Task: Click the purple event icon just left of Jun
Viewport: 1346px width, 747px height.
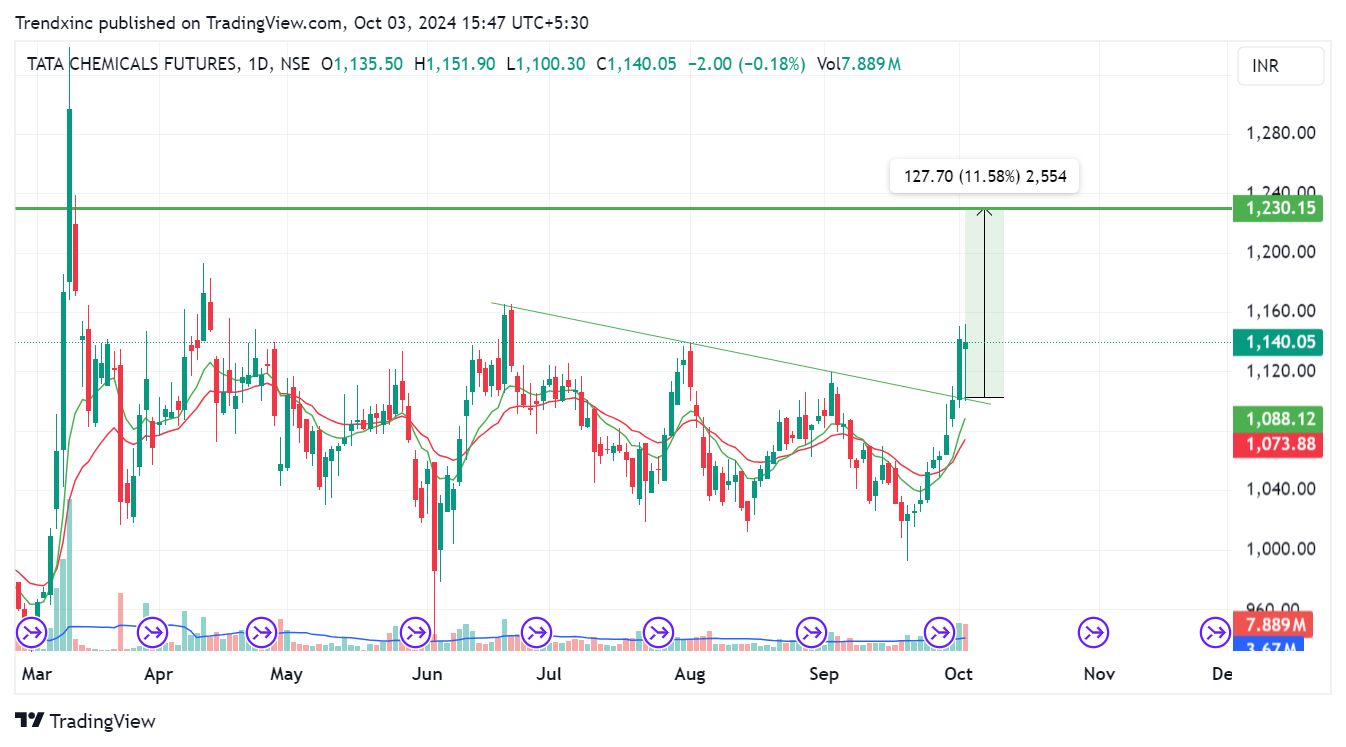Action: (415, 632)
